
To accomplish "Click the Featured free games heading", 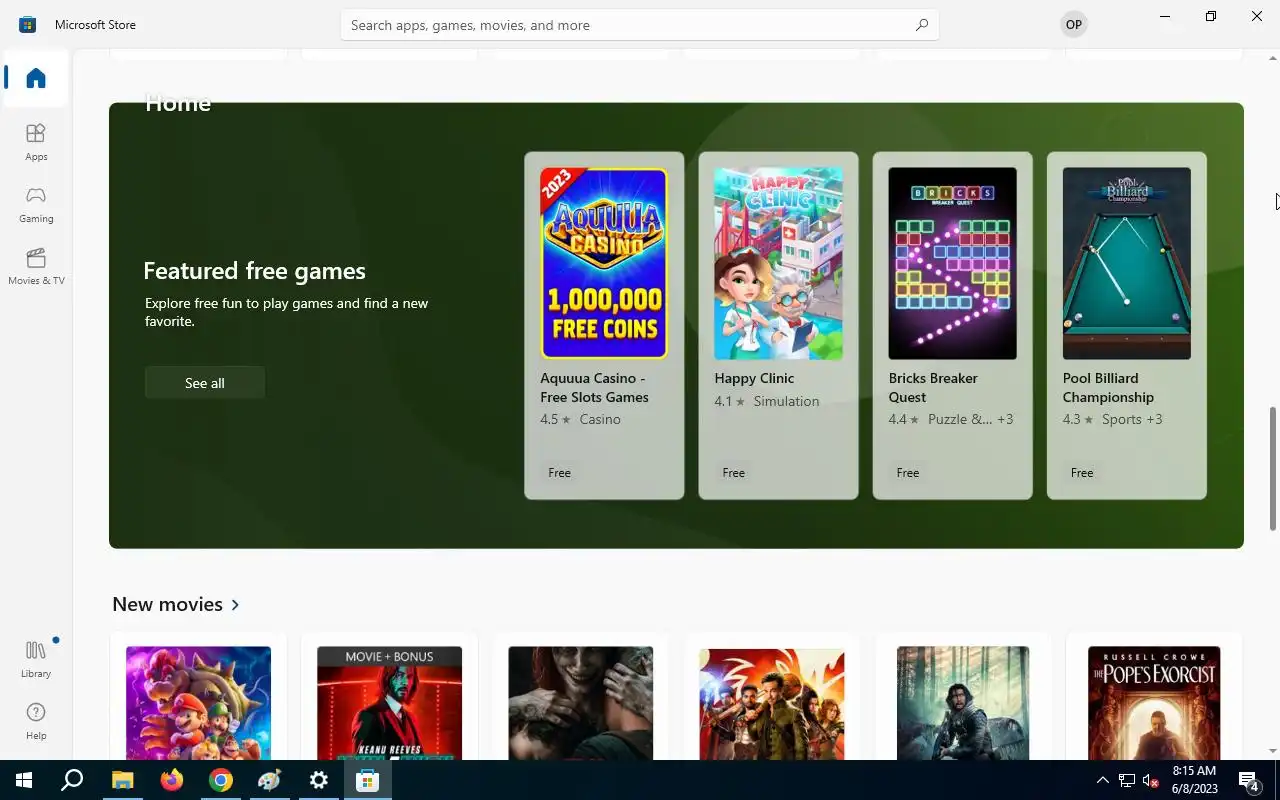I will coord(254,270).
